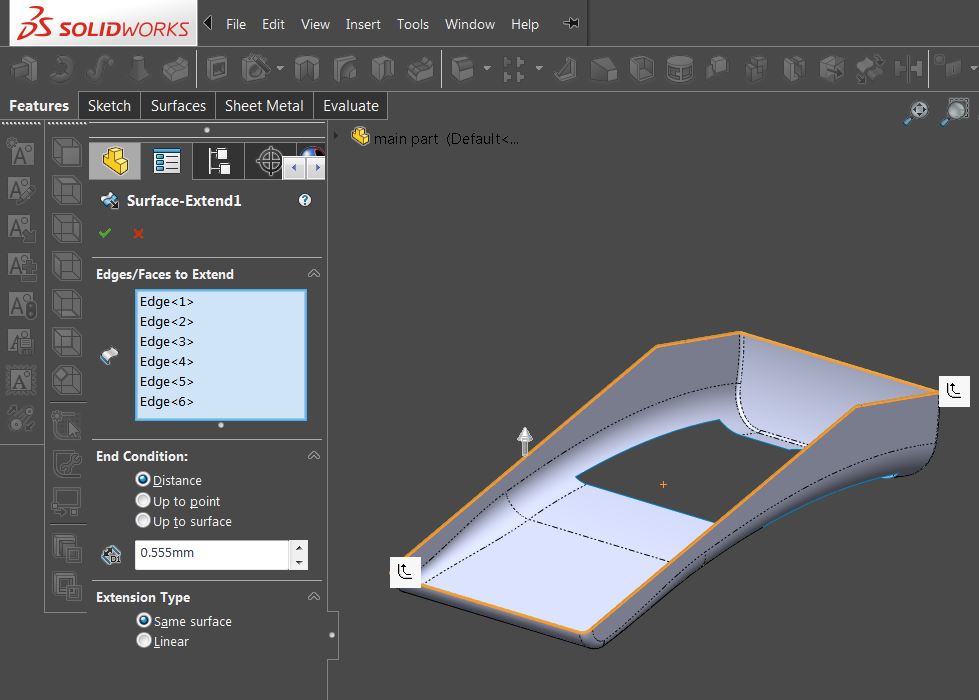Open the Insert menu
Screen dimensions: 979x700
click(x=362, y=24)
